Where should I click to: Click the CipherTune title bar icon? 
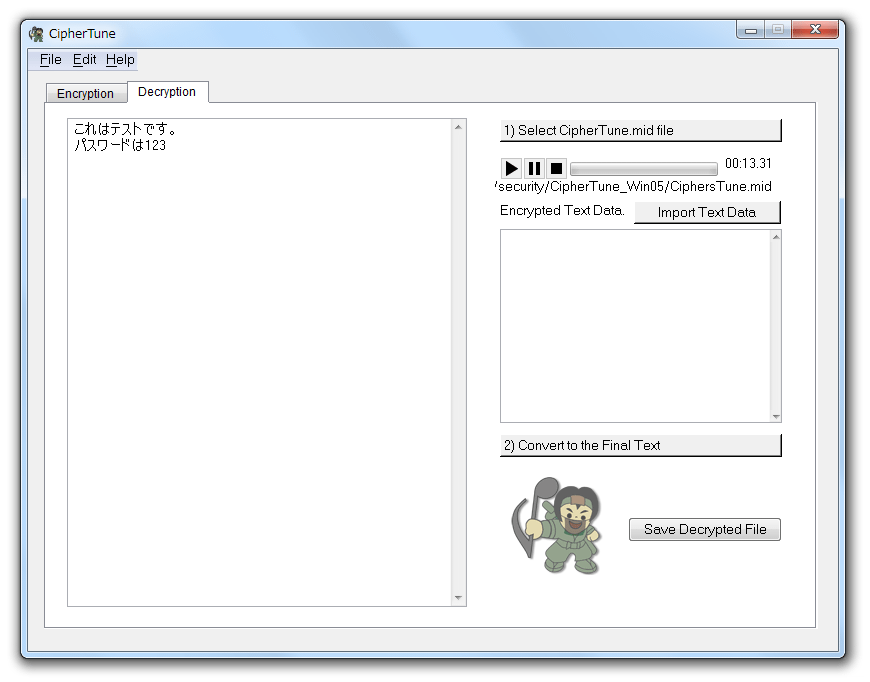click(36, 34)
